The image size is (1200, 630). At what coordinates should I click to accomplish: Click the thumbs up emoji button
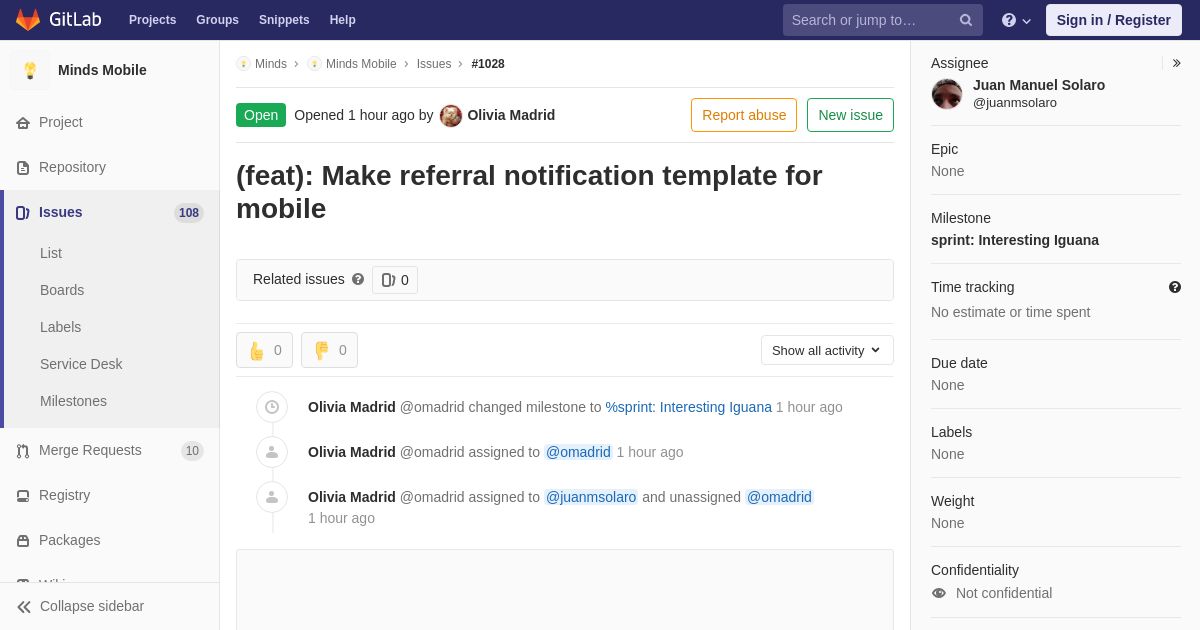pos(264,350)
